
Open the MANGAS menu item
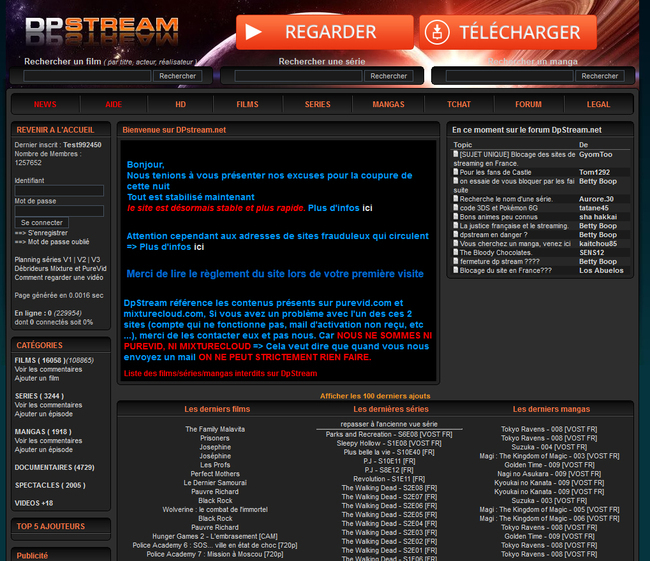click(388, 104)
